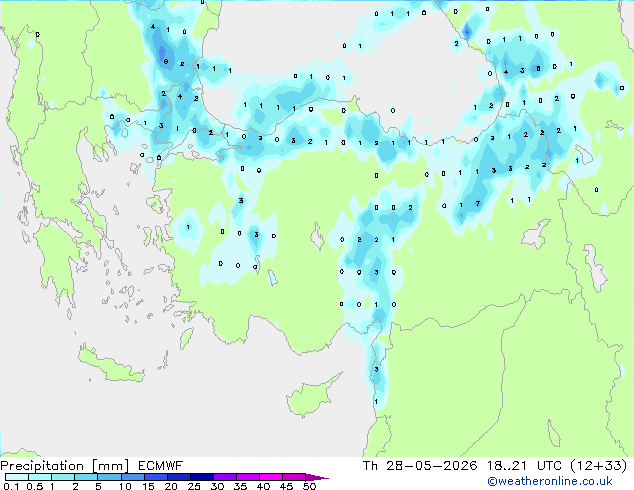The height and width of the screenshot is (490, 634).
Task: Select the 35–40 mm violet legend swatch
Action: (x=247, y=477)
